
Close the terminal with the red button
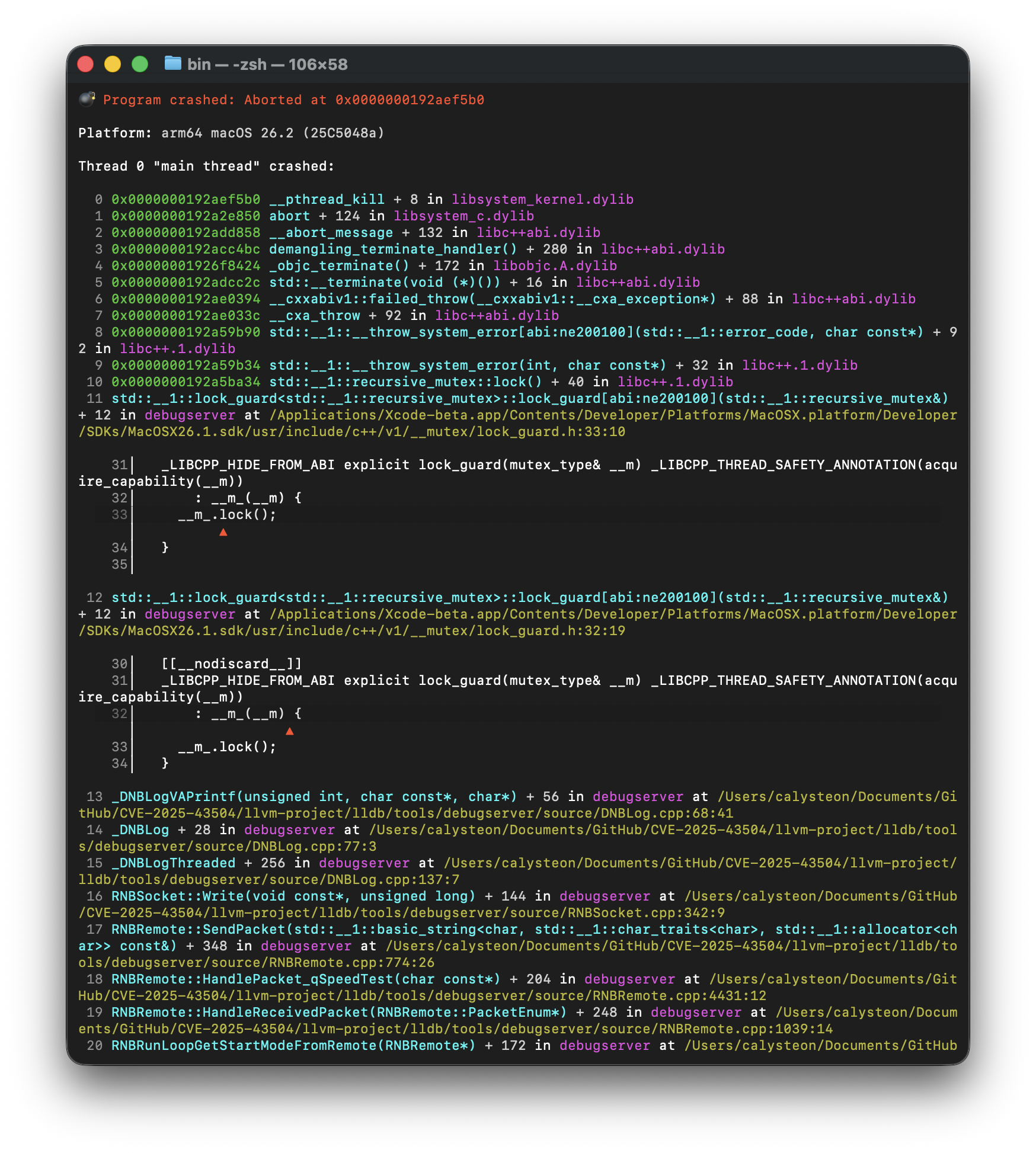(x=86, y=64)
